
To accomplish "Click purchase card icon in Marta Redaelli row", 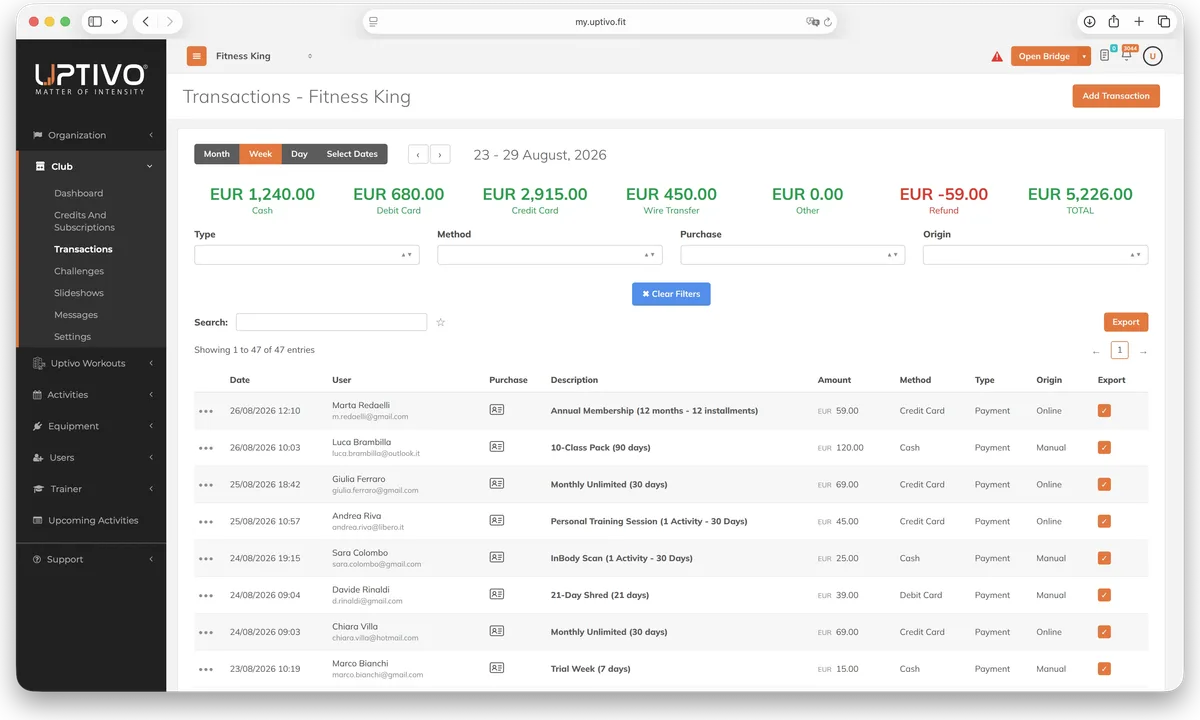I will pos(497,410).
